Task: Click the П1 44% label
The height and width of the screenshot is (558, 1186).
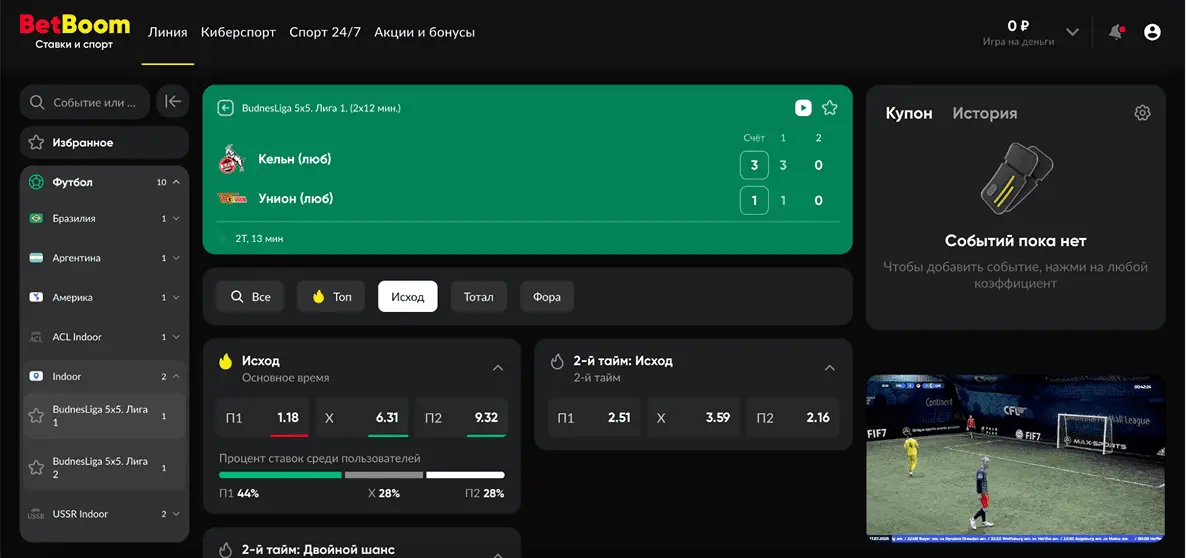Action: 239,494
